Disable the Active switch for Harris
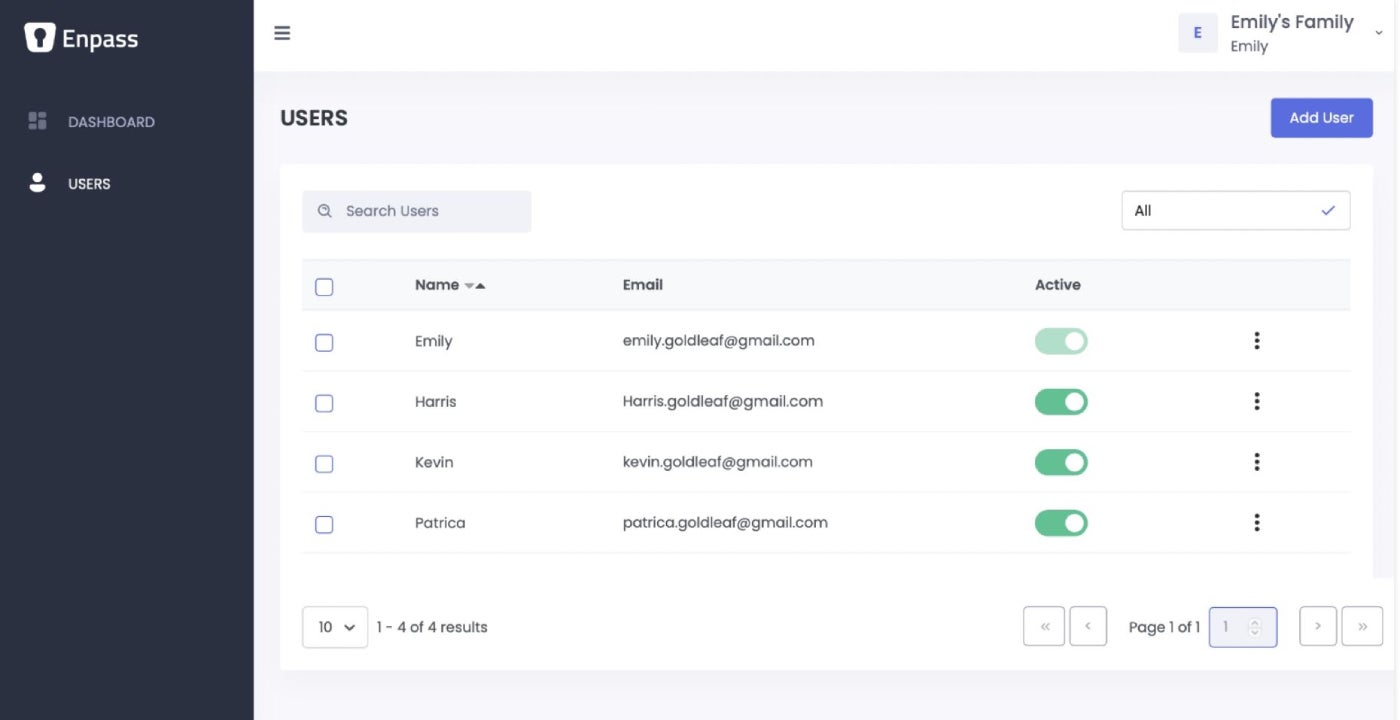This screenshot has width=1400, height=720. point(1061,402)
